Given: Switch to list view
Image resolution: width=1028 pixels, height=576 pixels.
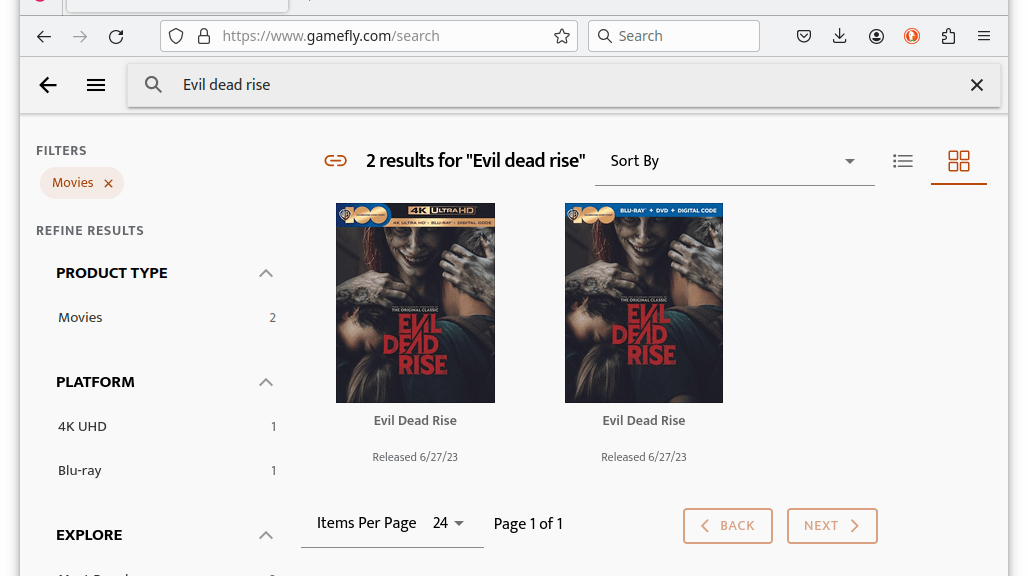Looking at the screenshot, I should coord(903,161).
